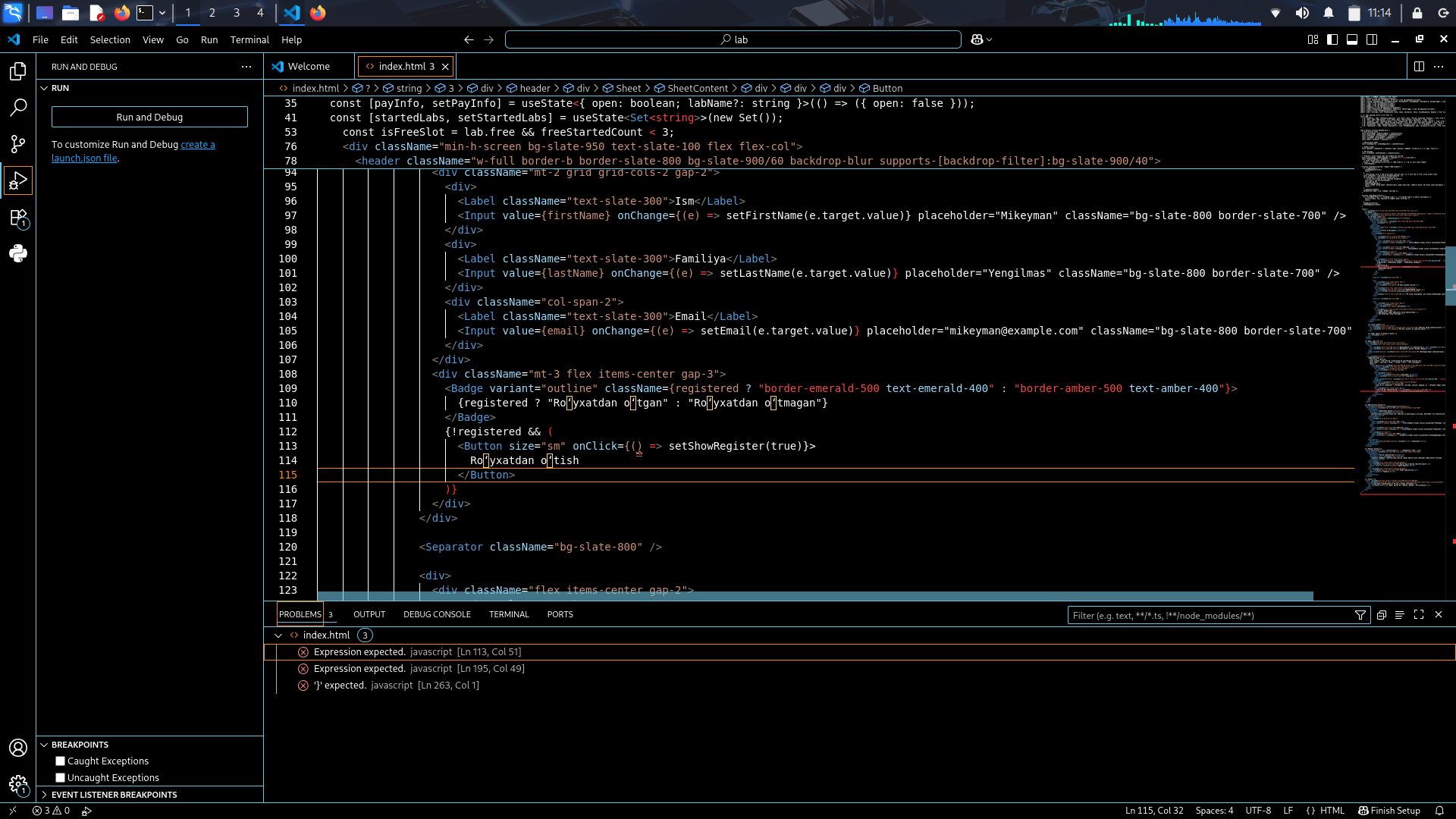Click the Run and Debug button

coord(149,117)
